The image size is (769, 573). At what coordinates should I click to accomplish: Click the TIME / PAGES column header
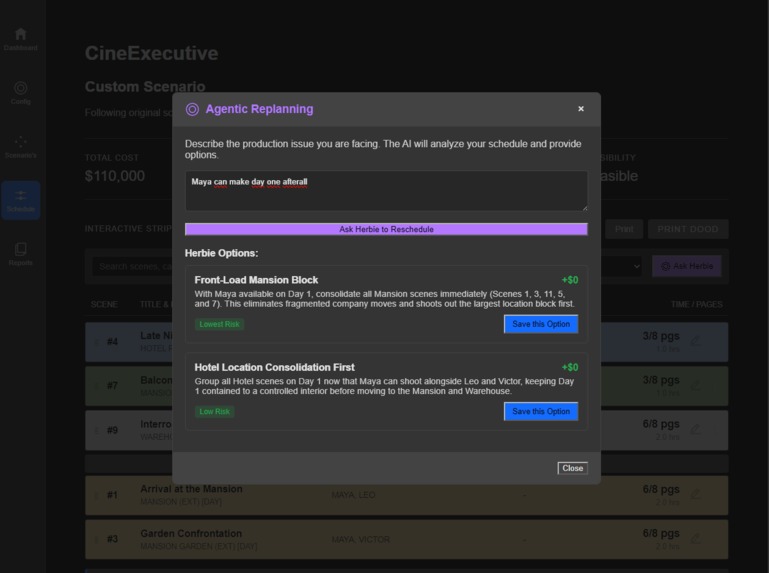tap(696, 305)
